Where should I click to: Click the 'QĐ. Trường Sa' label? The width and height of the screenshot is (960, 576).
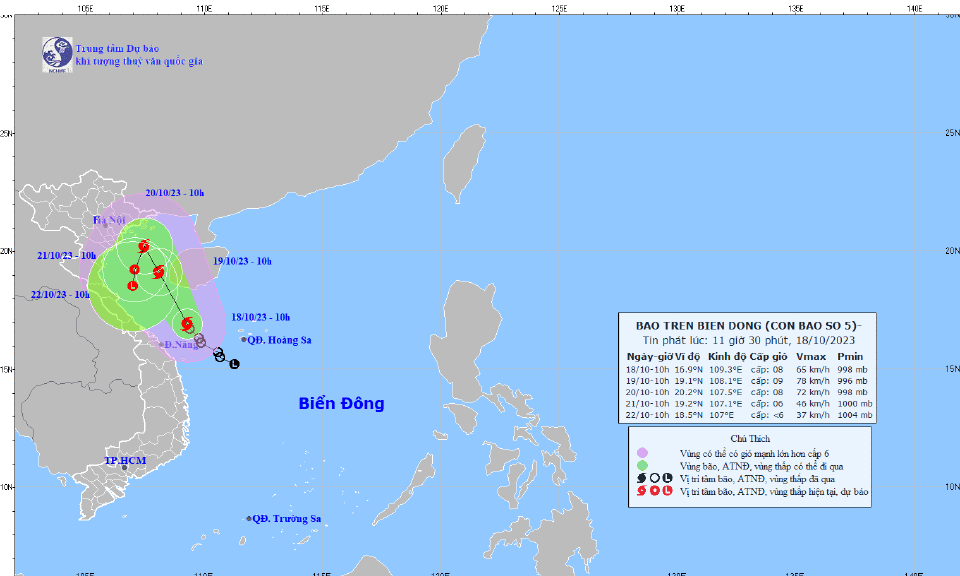287,518
